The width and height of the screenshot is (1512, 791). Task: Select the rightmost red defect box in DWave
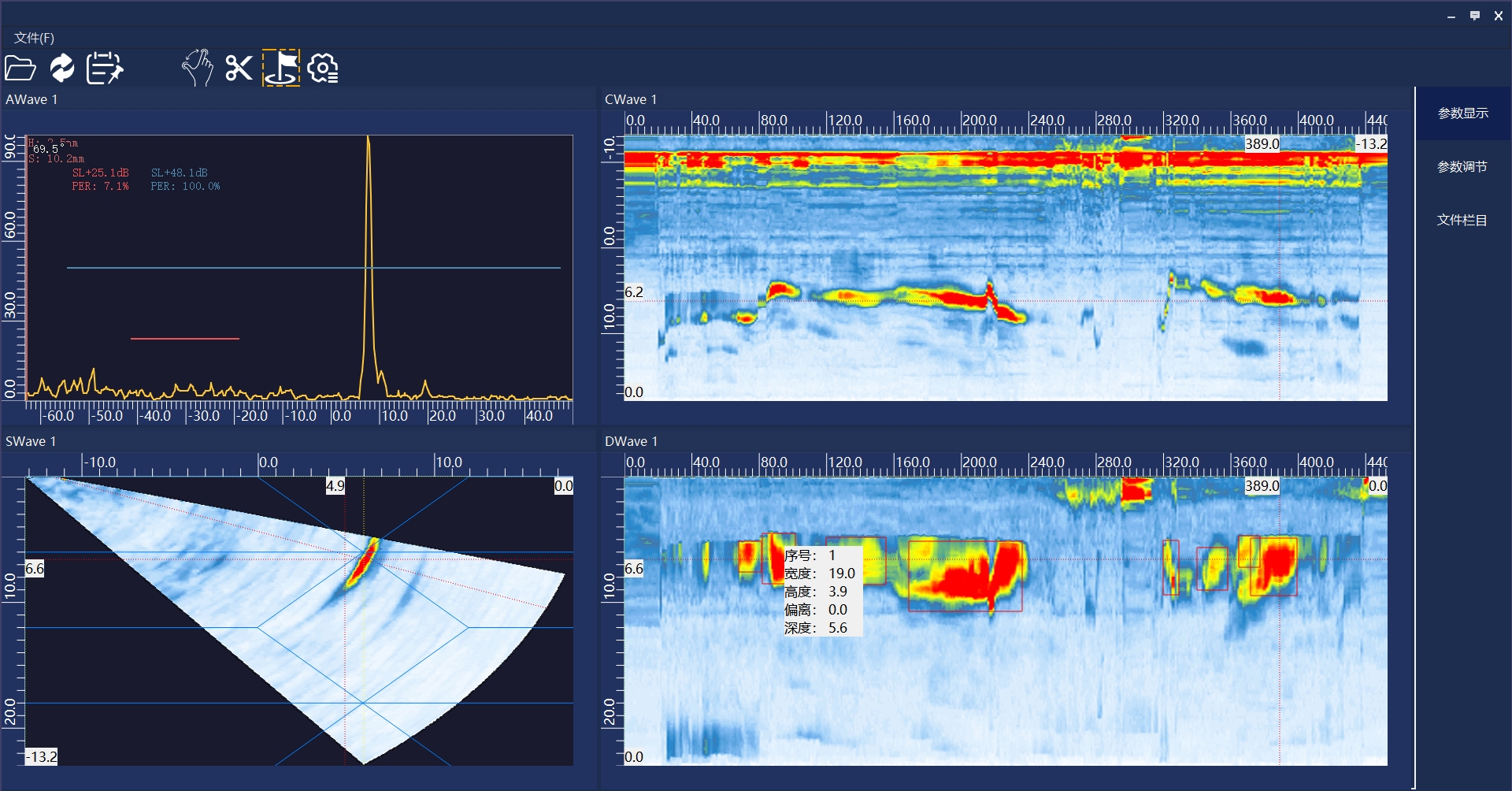pos(1273,566)
